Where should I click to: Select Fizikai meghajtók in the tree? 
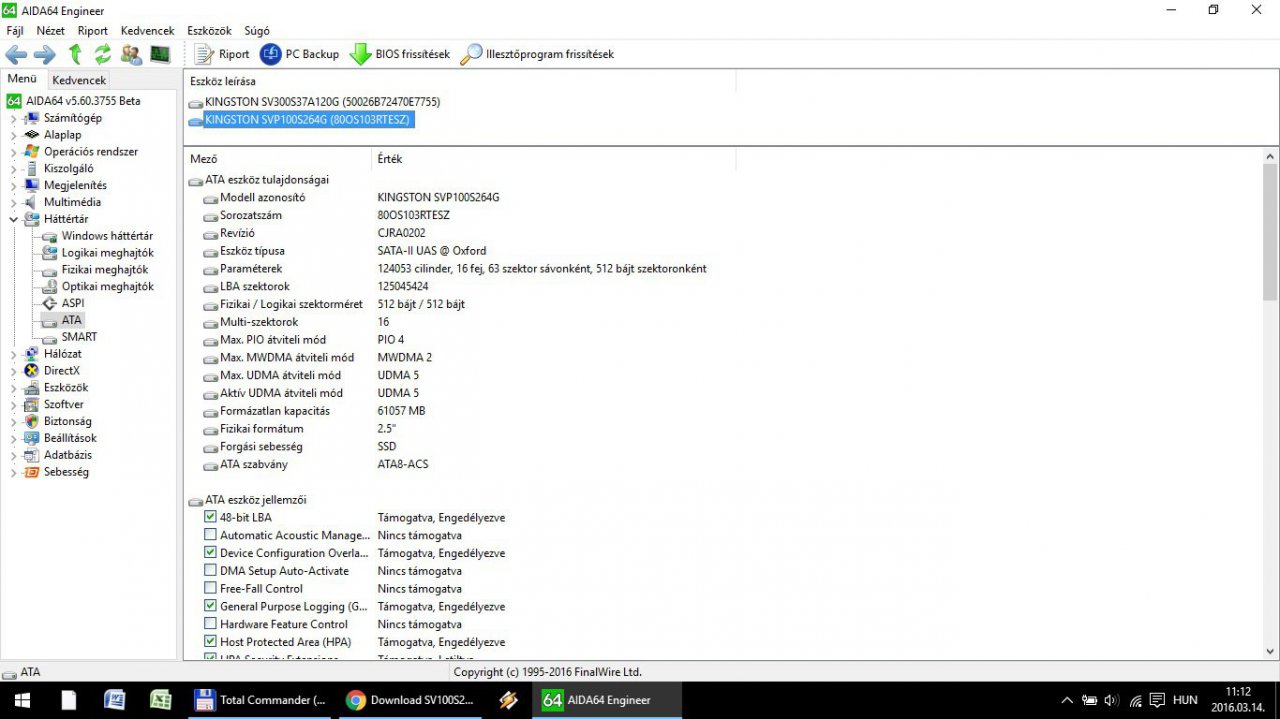(x=105, y=270)
